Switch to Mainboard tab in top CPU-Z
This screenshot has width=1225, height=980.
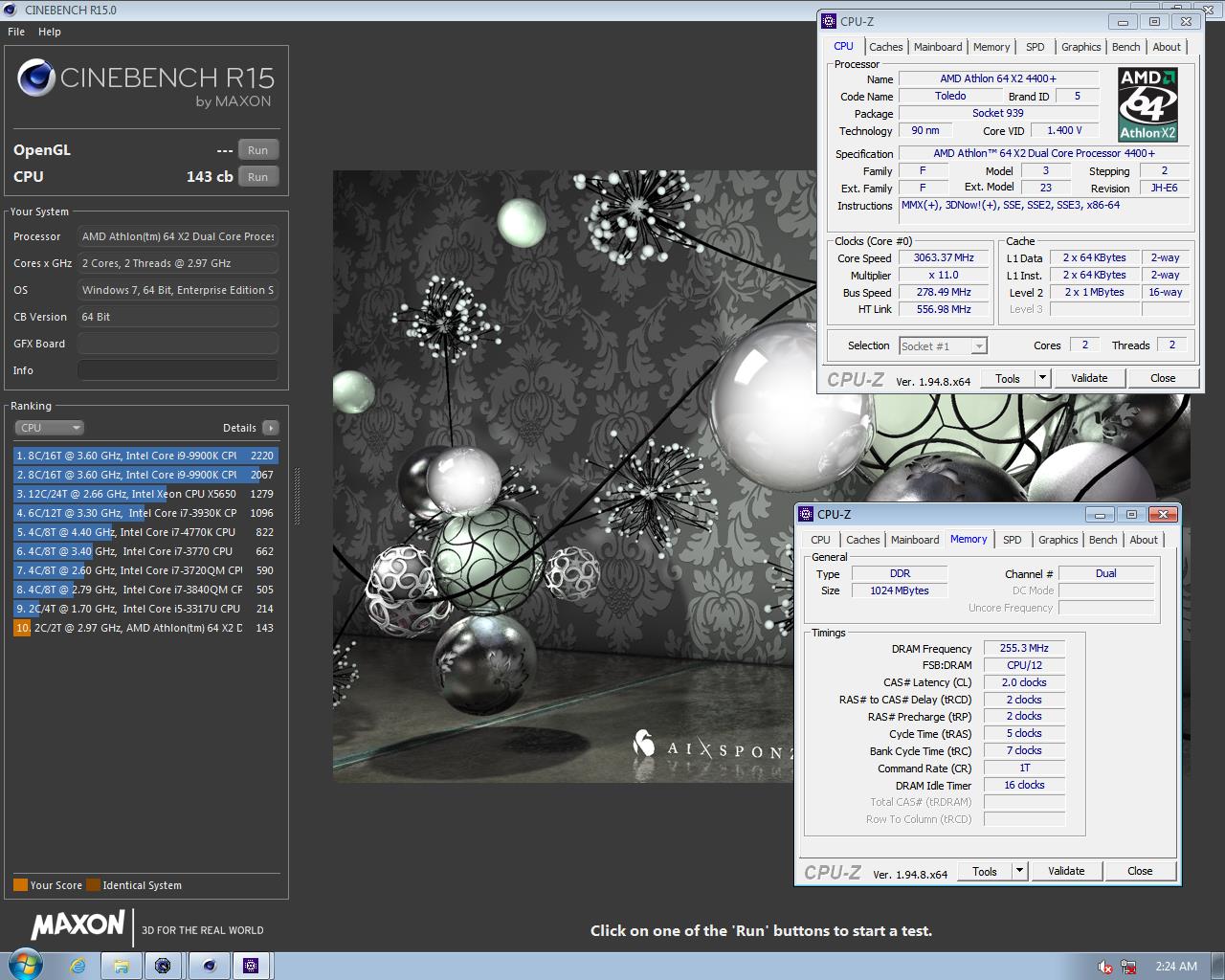click(x=938, y=47)
